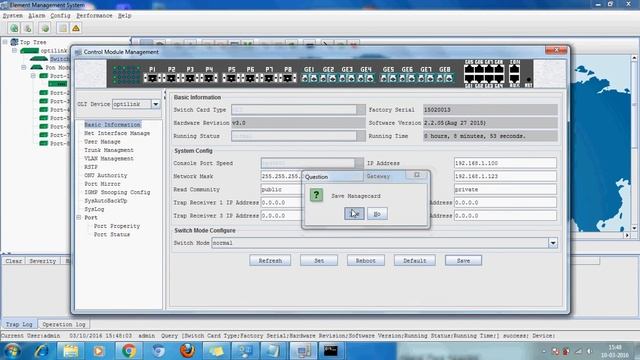
Task: Click the Gateway field 192.168.1.123
Action: coord(505,176)
